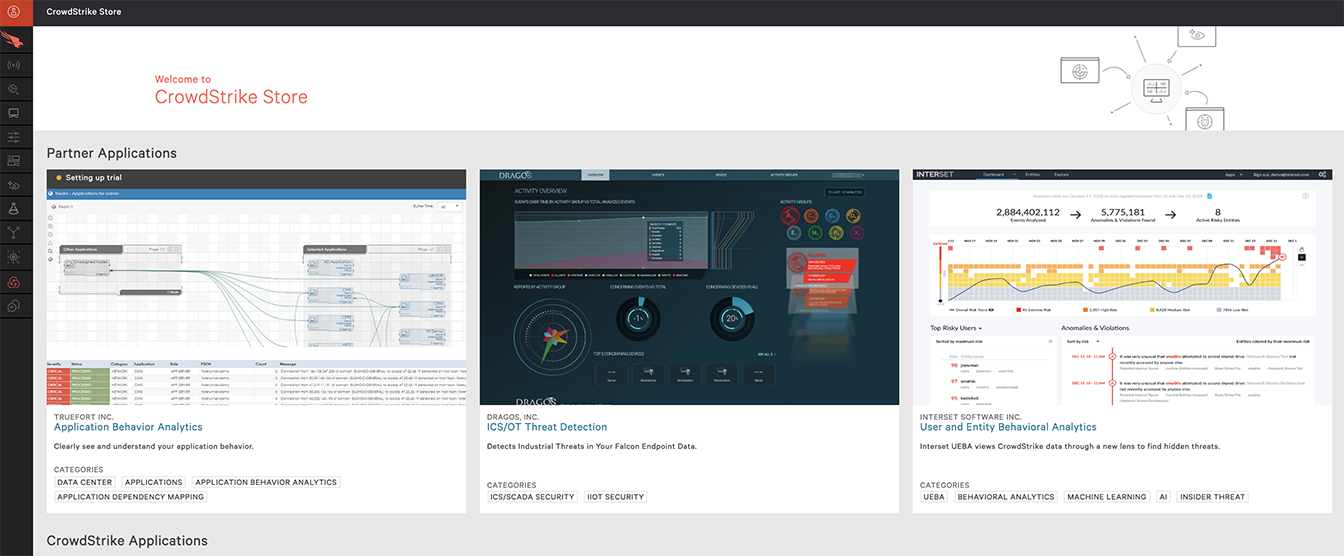Image resolution: width=1344 pixels, height=556 pixels.
Task: Open the Spotlight target icon
Action: click(14, 257)
